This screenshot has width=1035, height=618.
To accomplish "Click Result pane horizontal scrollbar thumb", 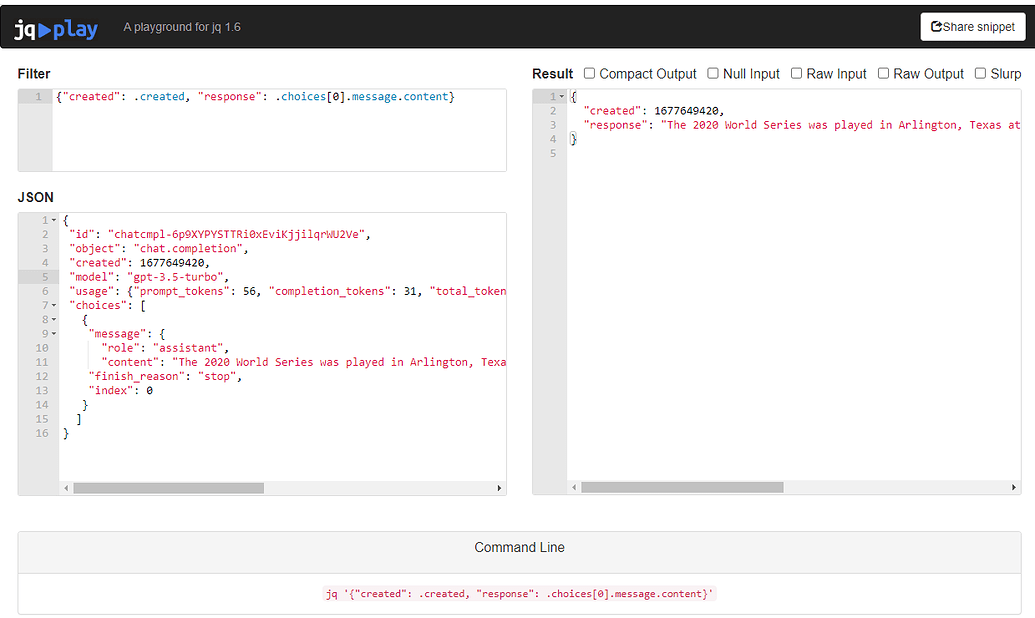I will click(x=682, y=487).
